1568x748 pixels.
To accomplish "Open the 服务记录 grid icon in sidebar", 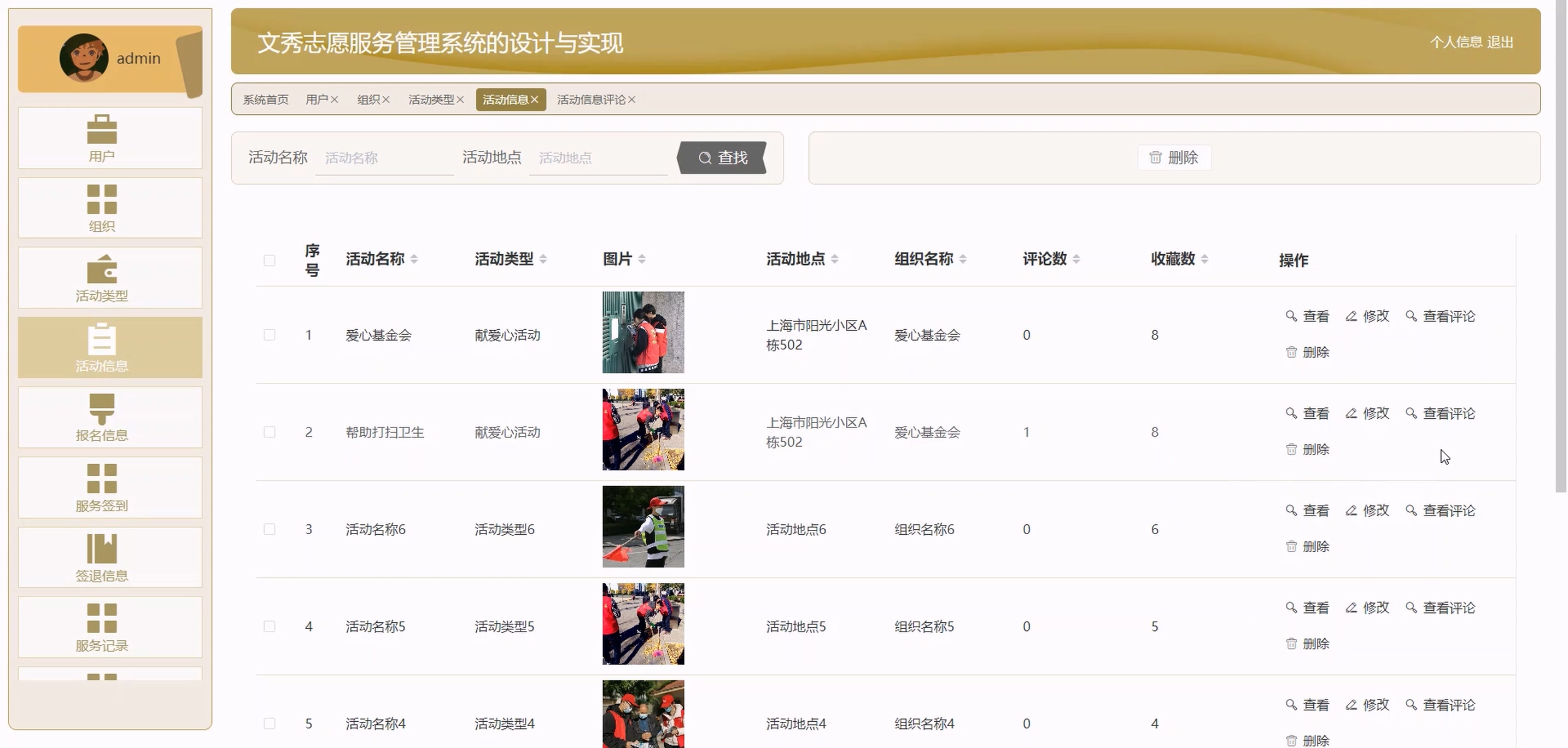I will click(x=102, y=618).
